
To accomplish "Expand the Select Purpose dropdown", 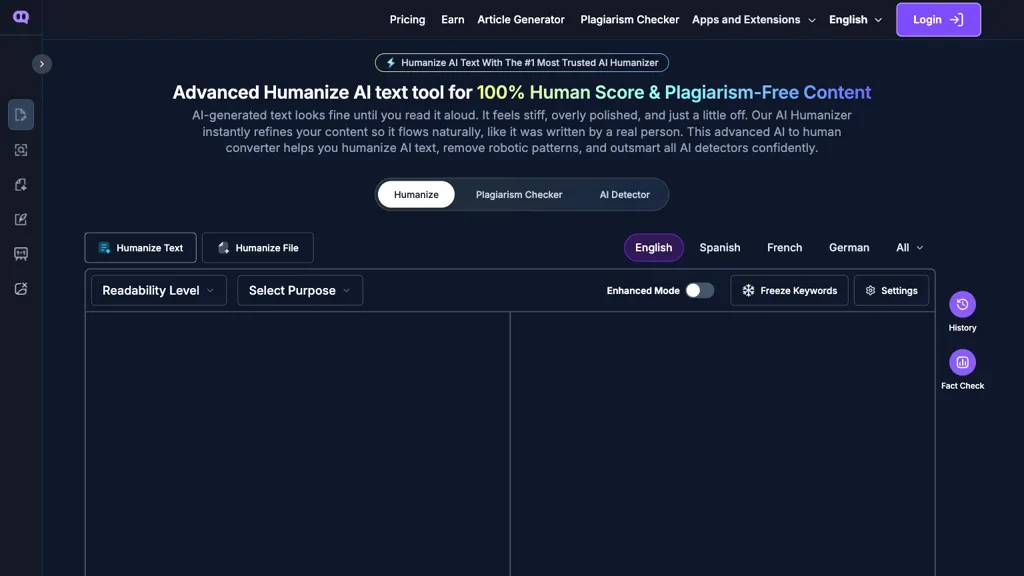I will [299, 290].
